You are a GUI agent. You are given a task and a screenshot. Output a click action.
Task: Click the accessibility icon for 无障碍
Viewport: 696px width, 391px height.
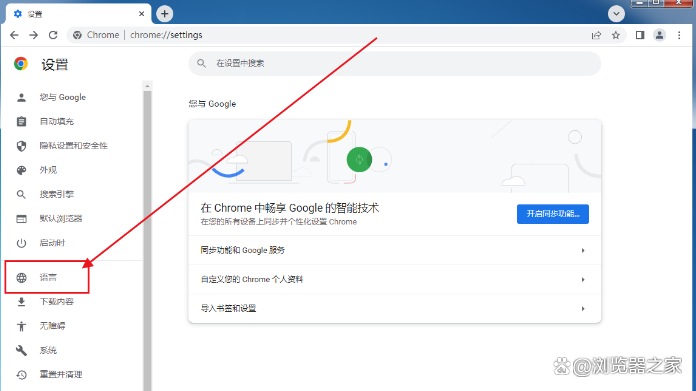pos(21,326)
